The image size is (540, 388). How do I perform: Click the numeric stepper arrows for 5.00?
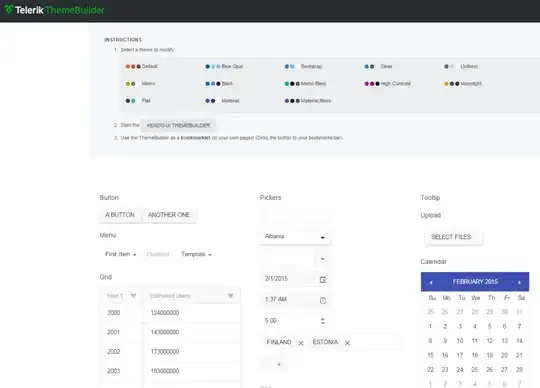(323, 321)
